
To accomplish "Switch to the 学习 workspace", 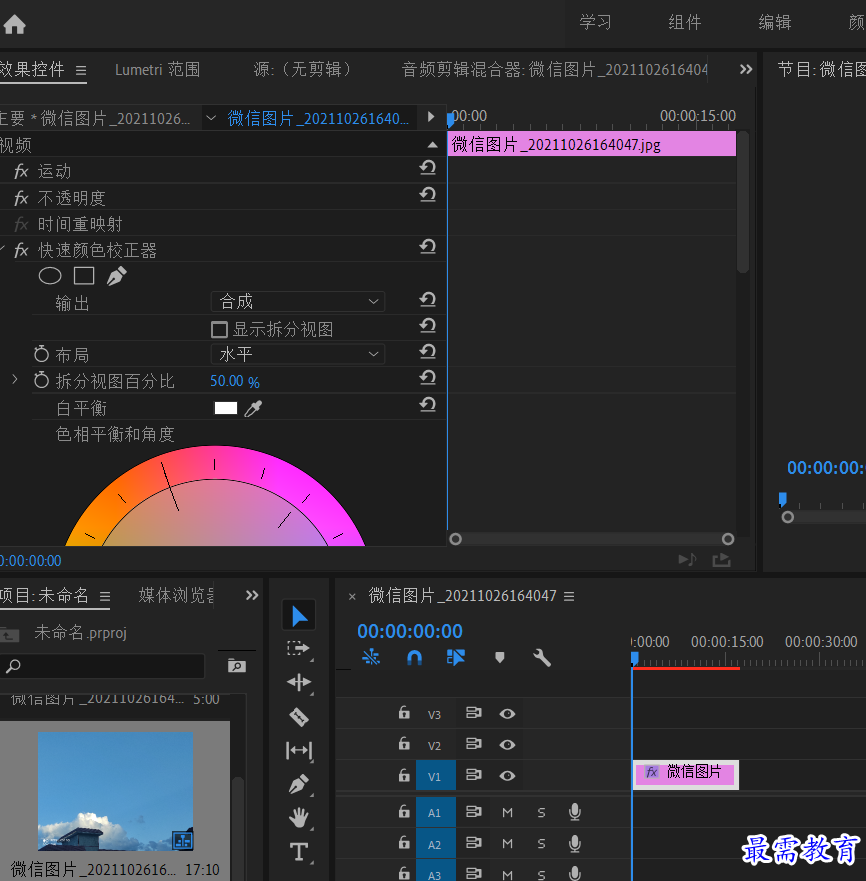I will 595,22.
